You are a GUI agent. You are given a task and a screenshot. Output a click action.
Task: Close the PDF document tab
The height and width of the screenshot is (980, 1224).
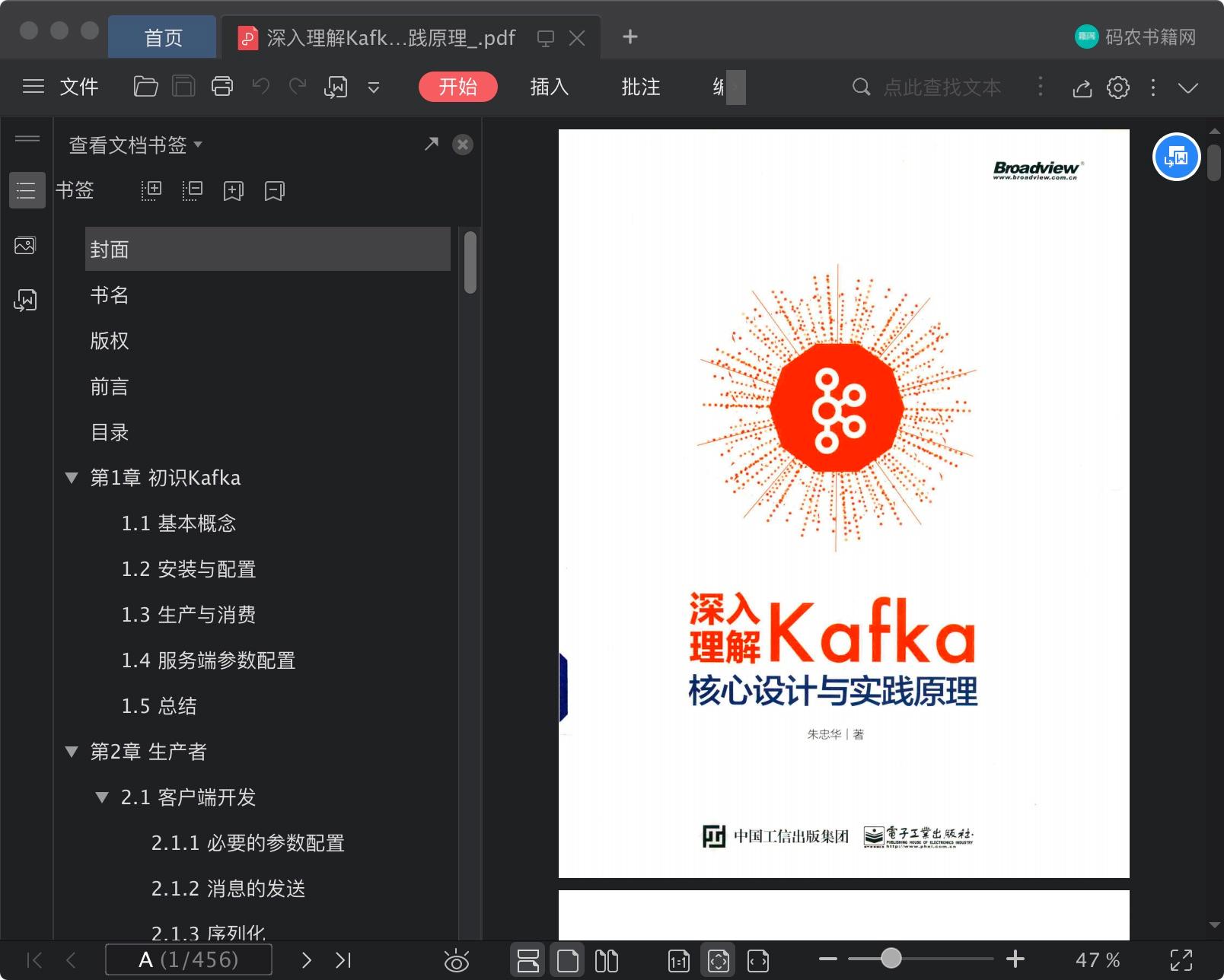578,38
